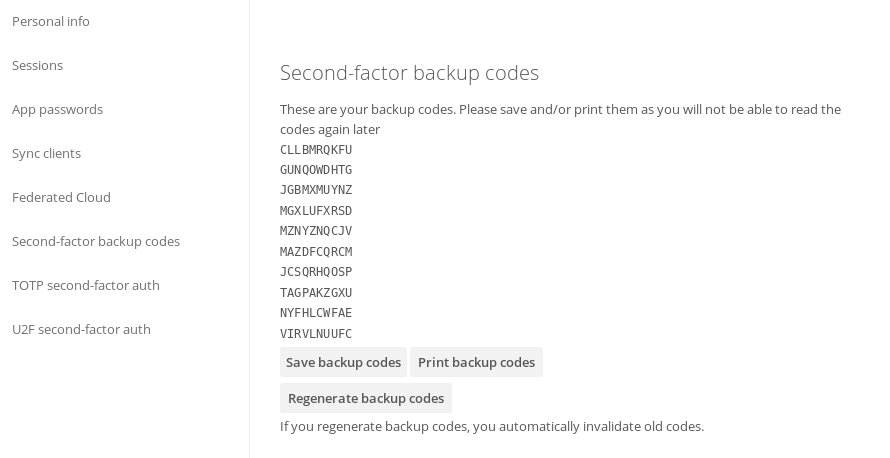Select App passwords sidebar item

click(x=57, y=109)
